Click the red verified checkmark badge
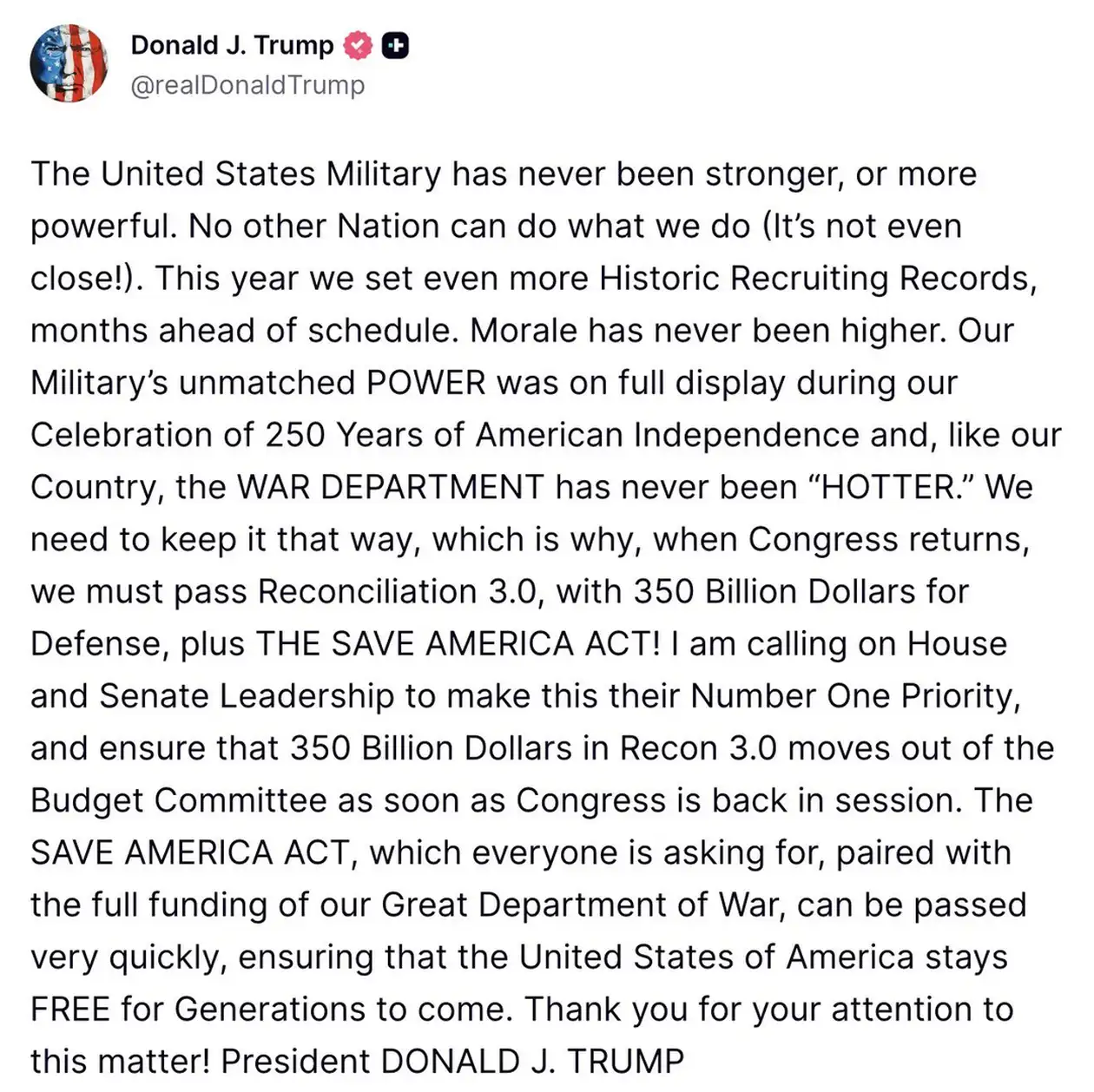This screenshot has height=1092, width=1094. (358, 45)
